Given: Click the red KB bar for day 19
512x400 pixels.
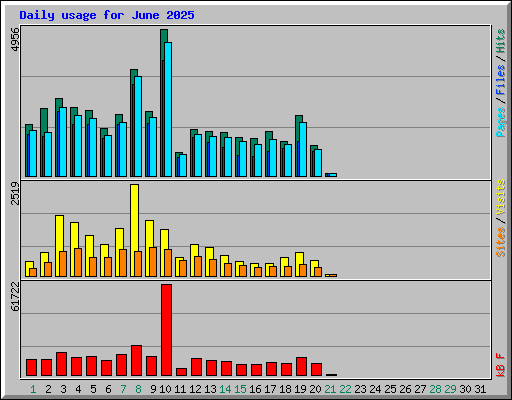Looking at the screenshot, I should (x=301, y=367).
